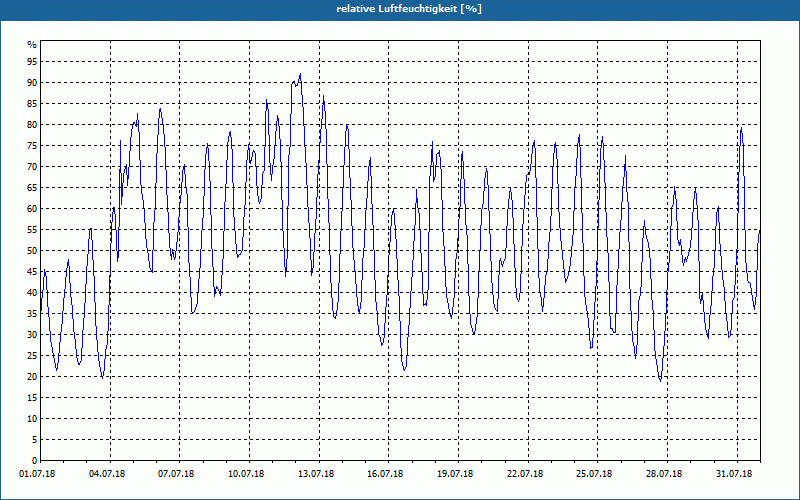Viewport: 800px width, 500px height.
Task: Select the x-axis date label 22.07.18
Action: pyautogui.click(x=525, y=474)
